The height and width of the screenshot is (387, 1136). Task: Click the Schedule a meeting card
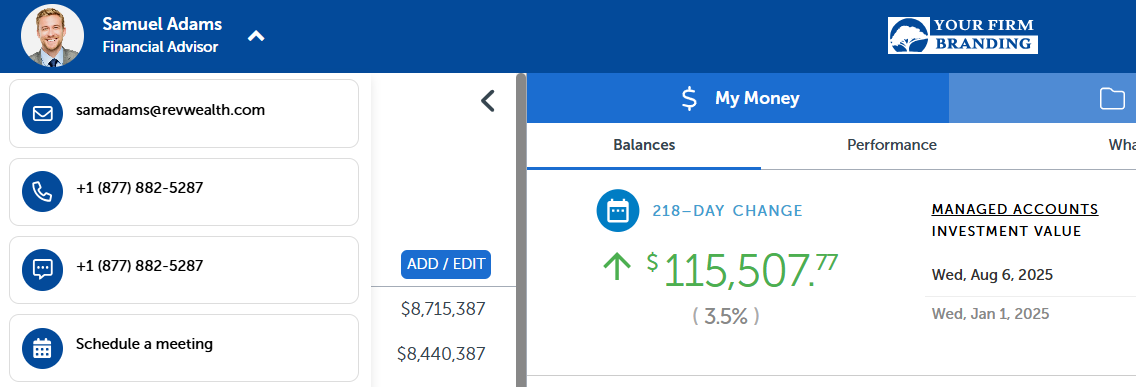(x=184, y=348)
